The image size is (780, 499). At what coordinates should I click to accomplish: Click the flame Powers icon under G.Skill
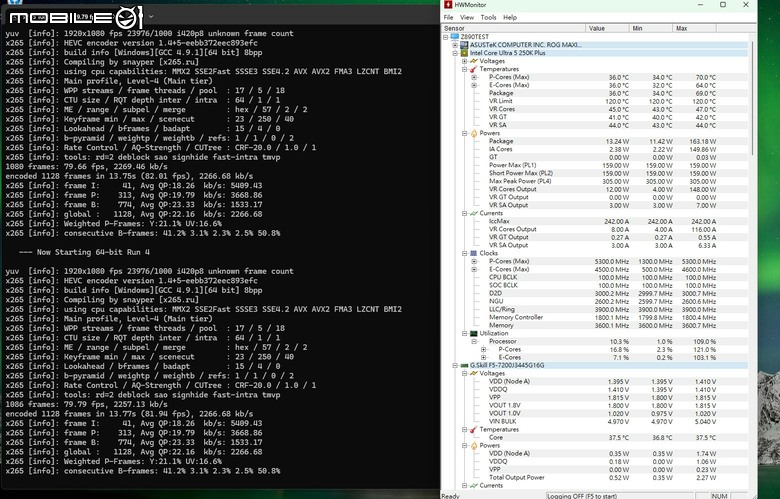pyautogui.click(x=474, y=445)
